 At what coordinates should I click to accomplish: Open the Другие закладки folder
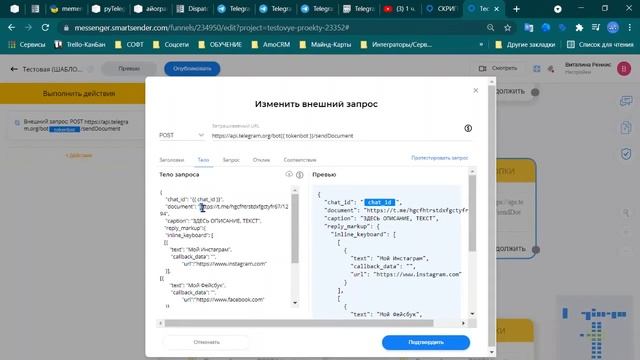[525, 44]
